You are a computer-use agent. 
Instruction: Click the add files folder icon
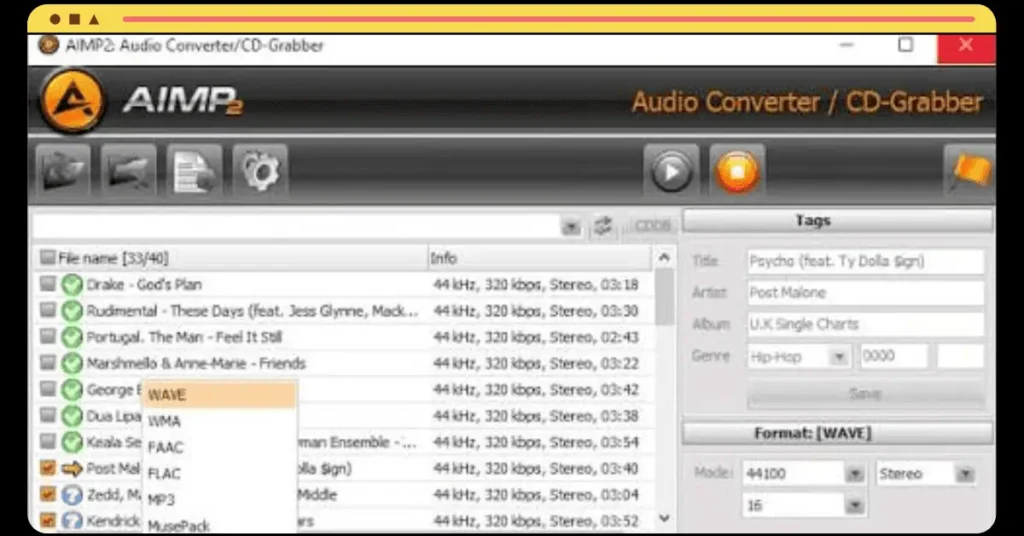(63, 172)
